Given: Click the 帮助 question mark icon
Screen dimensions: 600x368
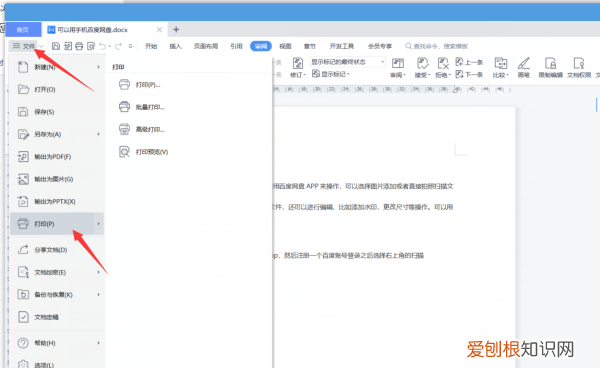Looking at the screenshot, I should [23, 343].
